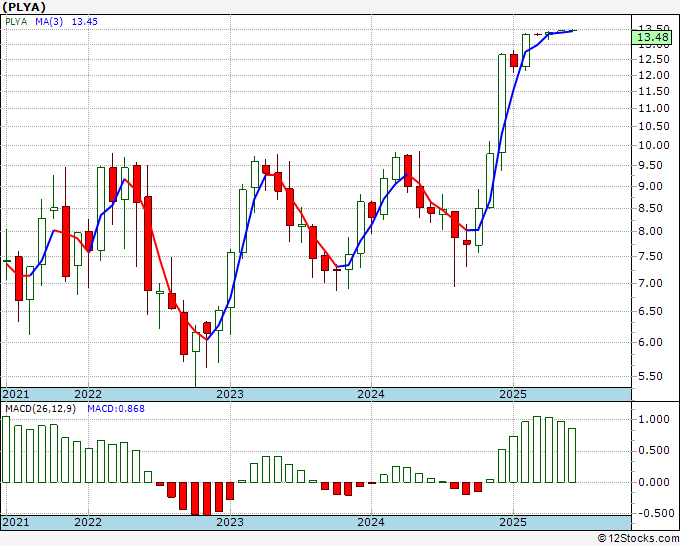This screenshot has height=546, width=680.
Task: Click the final rightmost MACD histogram bar
Action: tap(572, 455)
